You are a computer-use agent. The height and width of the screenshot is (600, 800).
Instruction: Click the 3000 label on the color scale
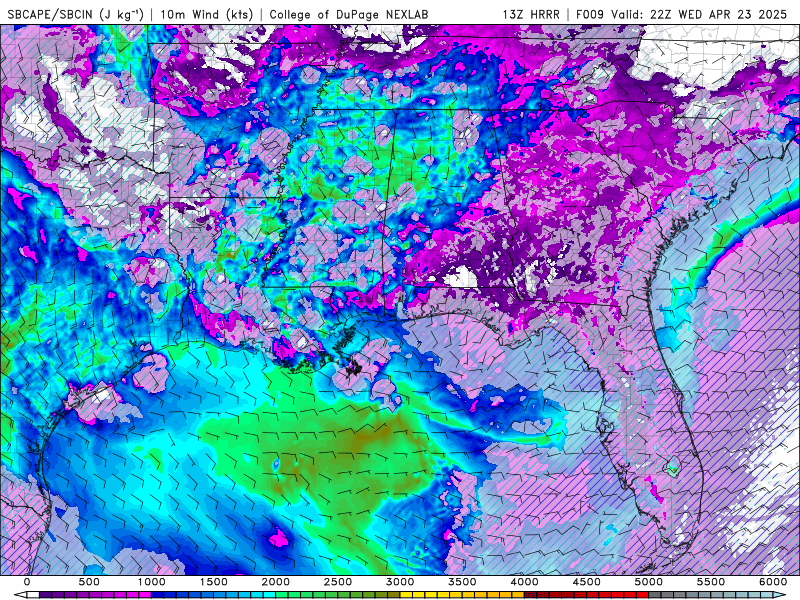[400, 582]
